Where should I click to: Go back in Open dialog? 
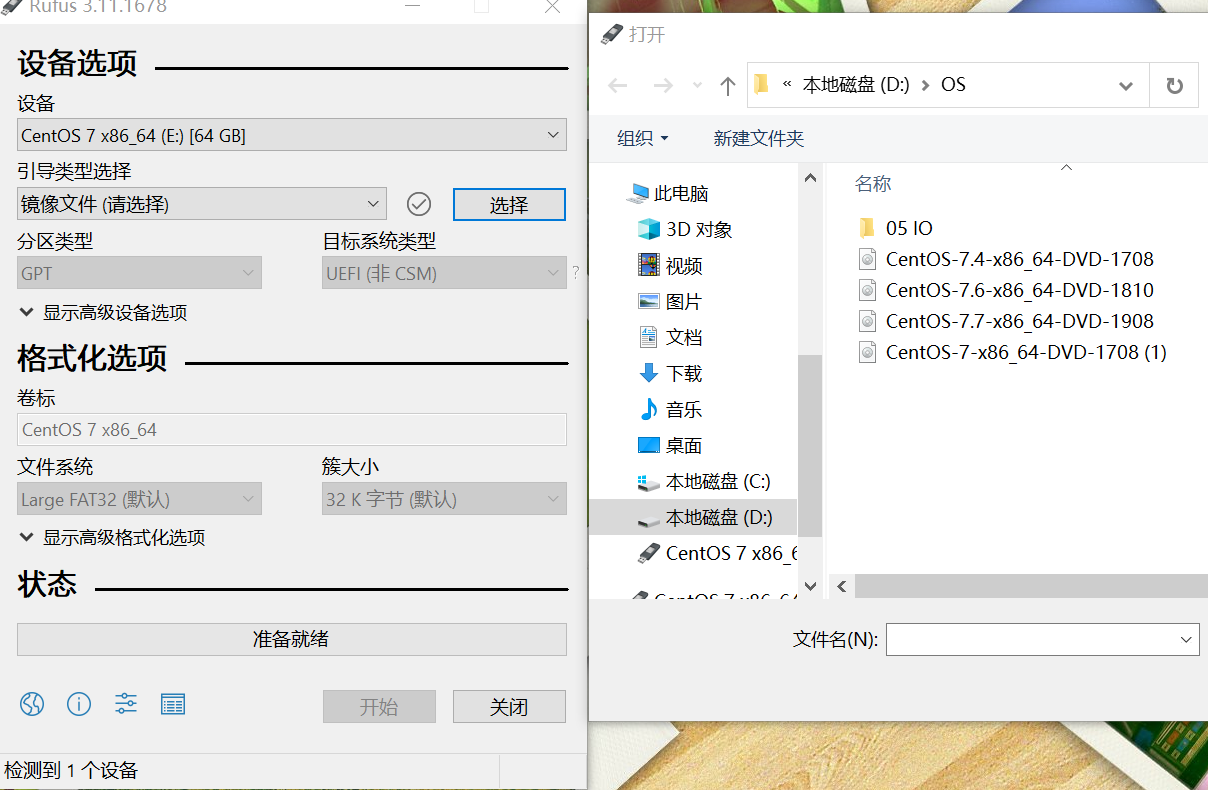click(618, 86)
